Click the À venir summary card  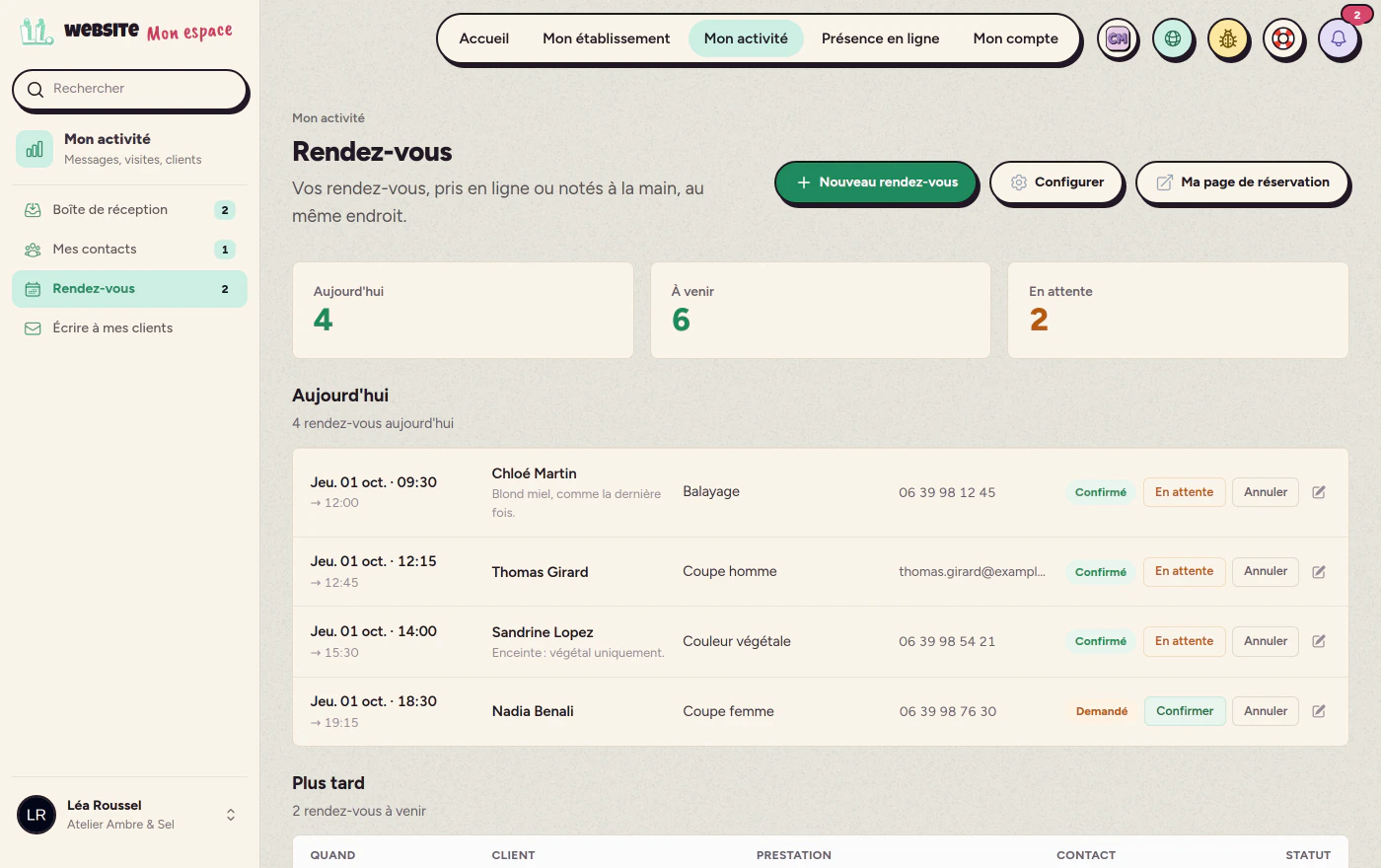tap(821, 310)
